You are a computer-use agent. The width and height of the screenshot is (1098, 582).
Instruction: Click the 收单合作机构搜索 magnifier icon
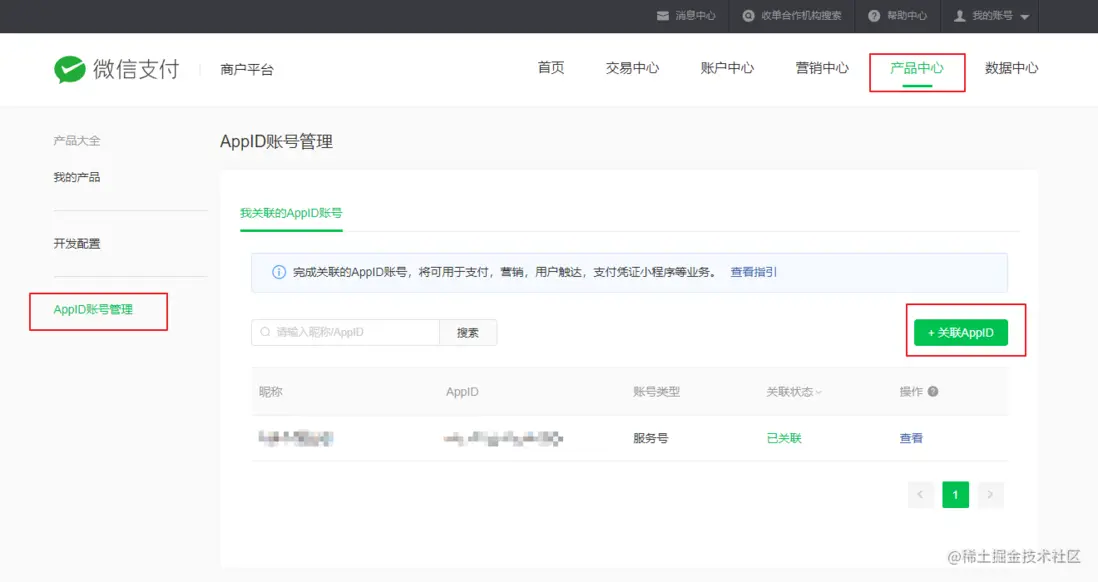coord(747,15)
